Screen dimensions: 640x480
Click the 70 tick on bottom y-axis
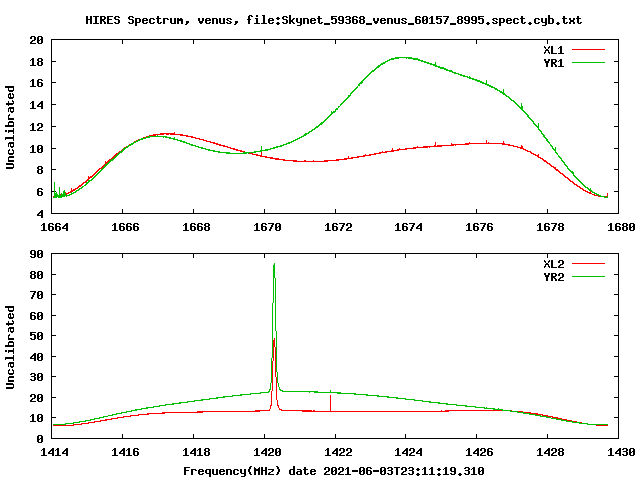(36, 295)
